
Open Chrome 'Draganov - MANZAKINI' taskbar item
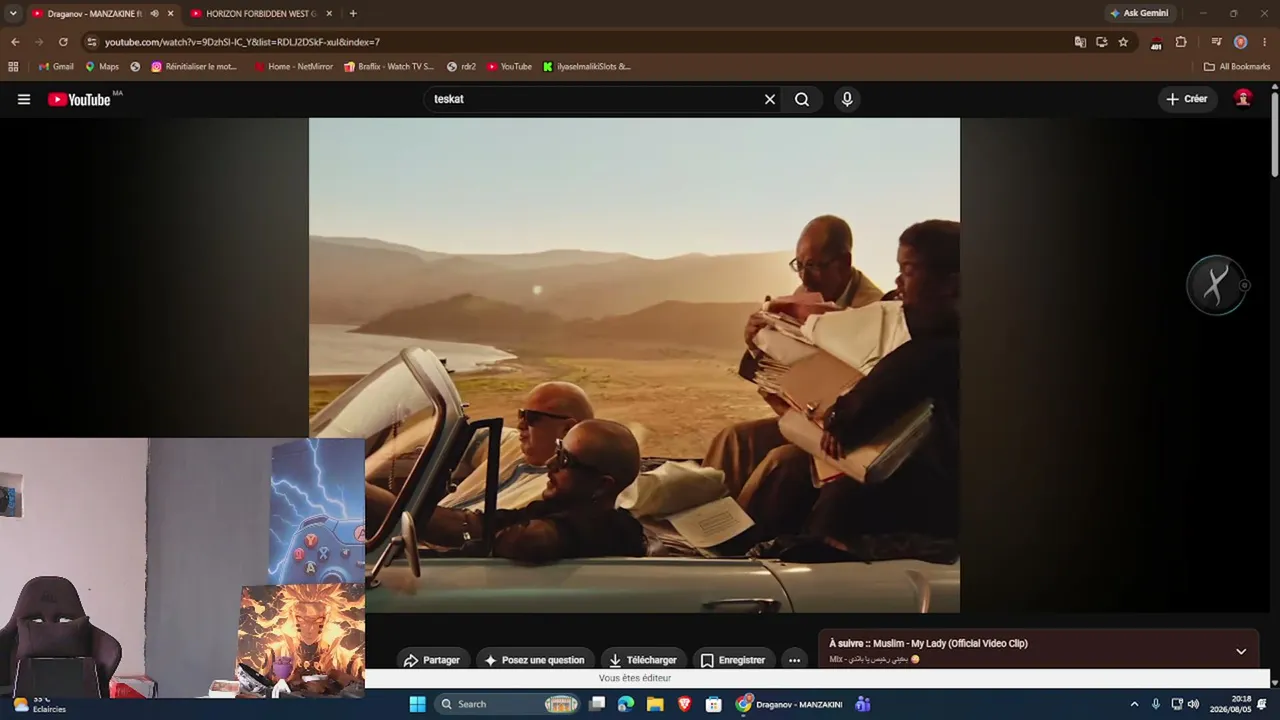point(790,704)
